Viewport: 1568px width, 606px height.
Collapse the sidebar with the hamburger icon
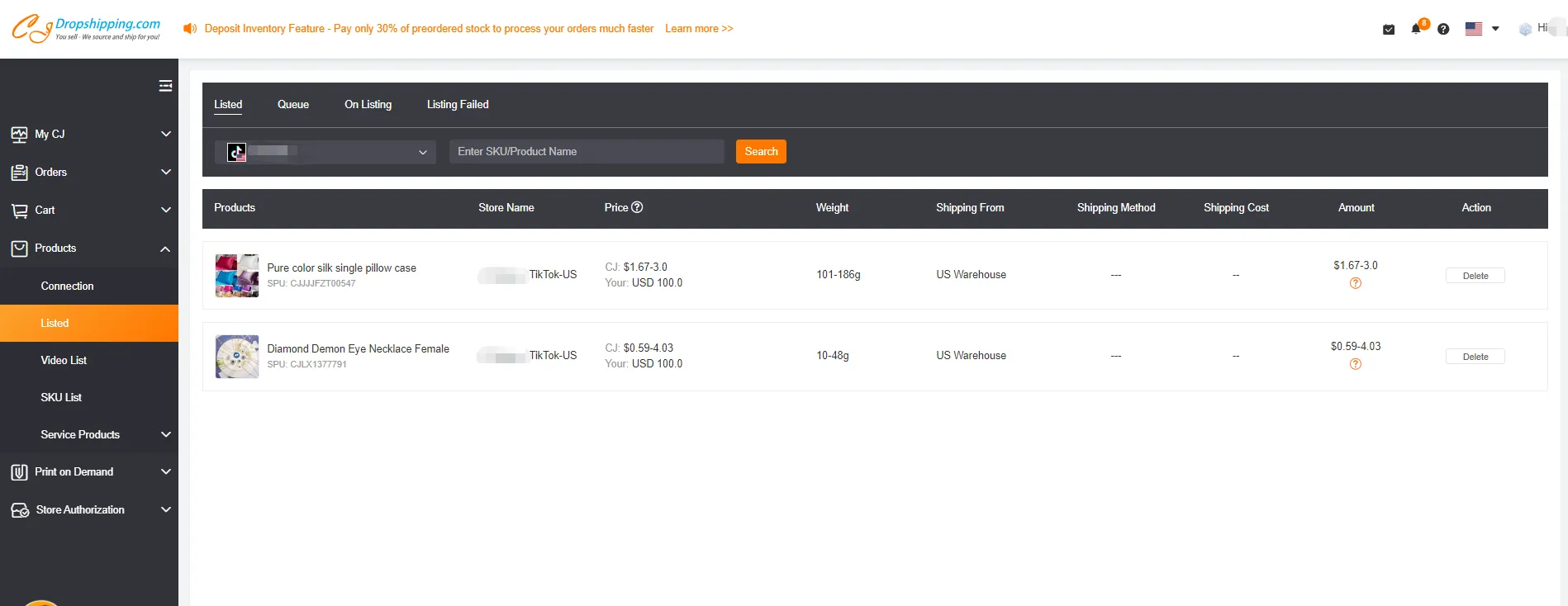tap(165, 86)
